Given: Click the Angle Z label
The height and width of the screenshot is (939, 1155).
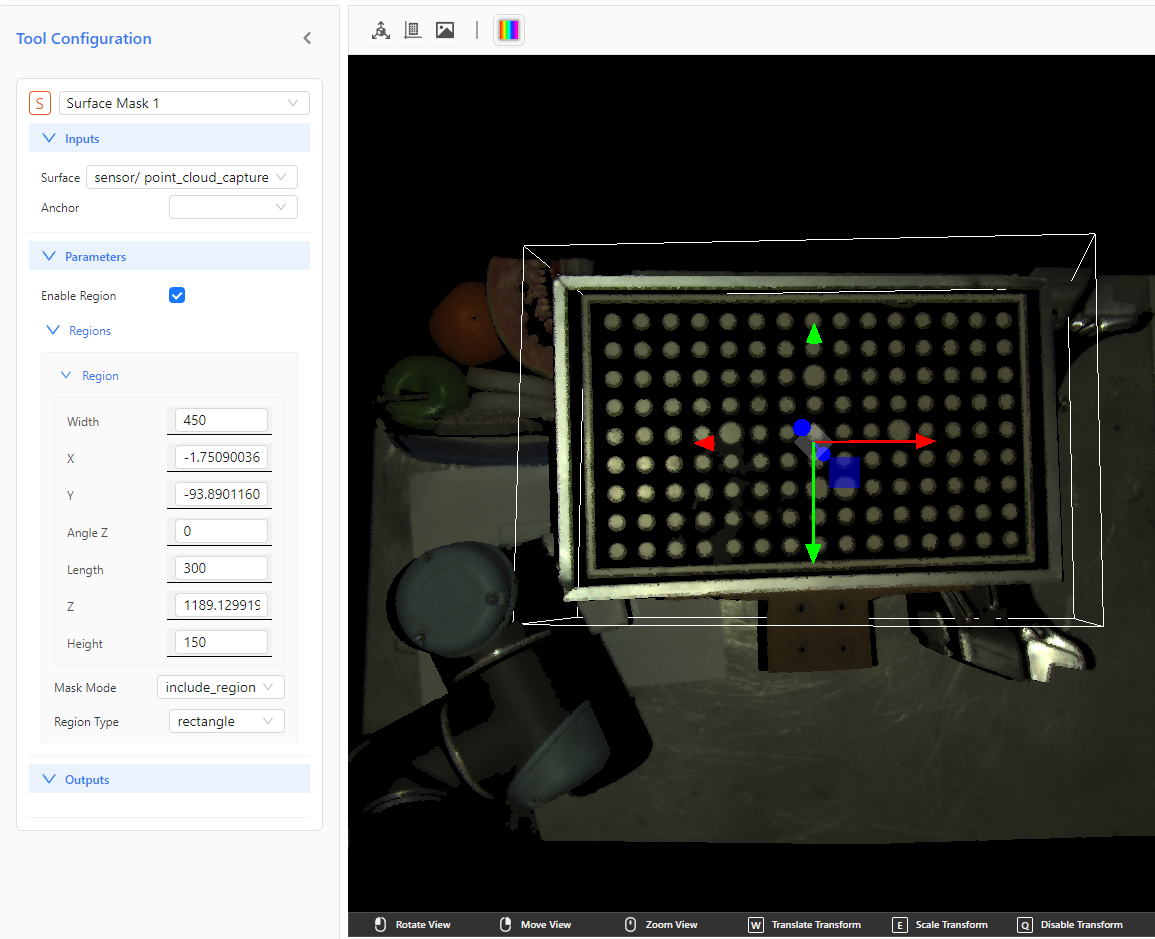Looking at the screenshot, I should coord(87,532).
